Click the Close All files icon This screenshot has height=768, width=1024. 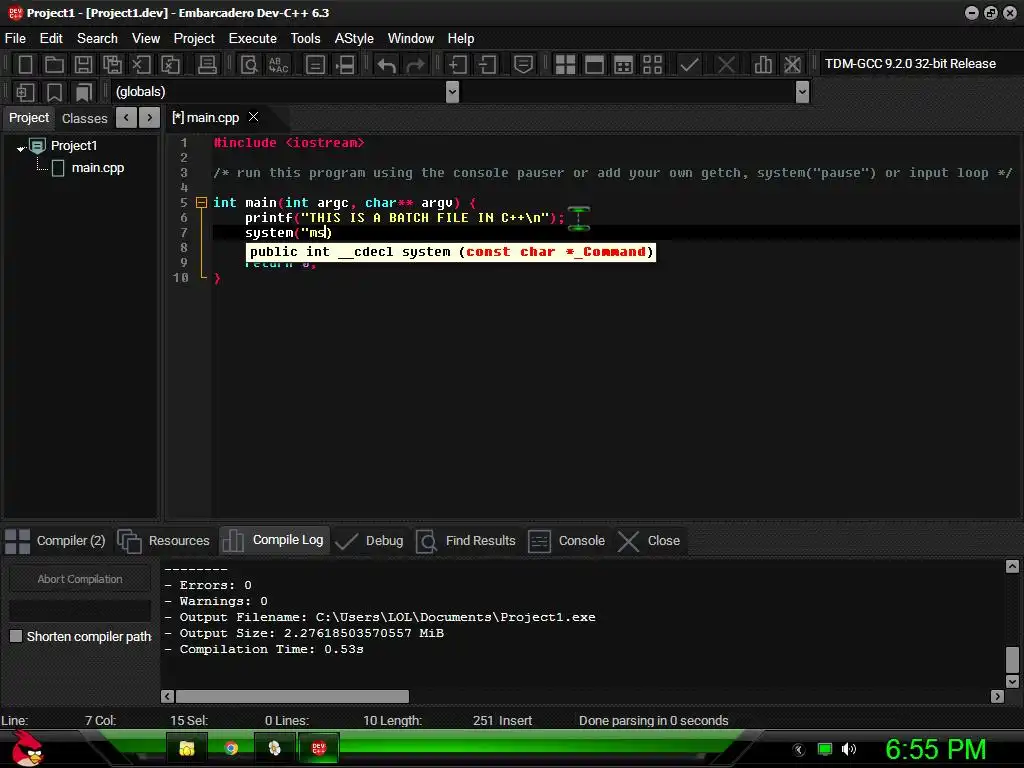(x=170, y=65)
